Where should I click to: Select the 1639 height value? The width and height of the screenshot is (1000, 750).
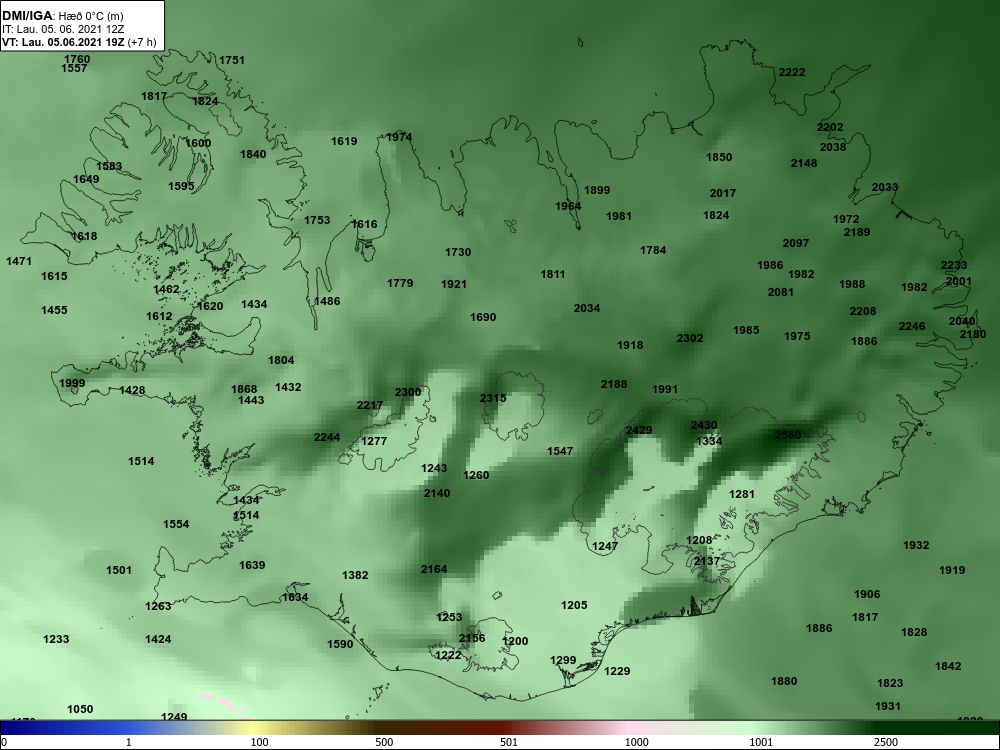[252, 566]
